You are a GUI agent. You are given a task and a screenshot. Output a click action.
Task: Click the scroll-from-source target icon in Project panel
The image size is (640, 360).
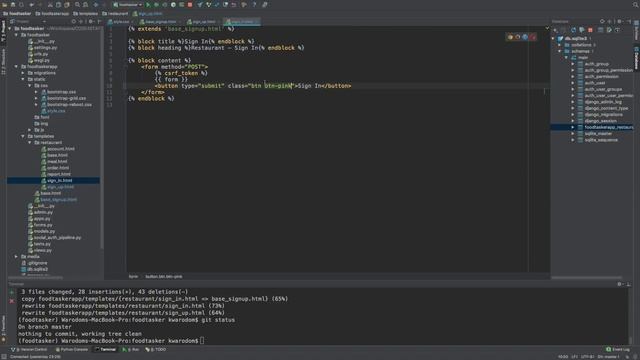[x=74, y=21]
